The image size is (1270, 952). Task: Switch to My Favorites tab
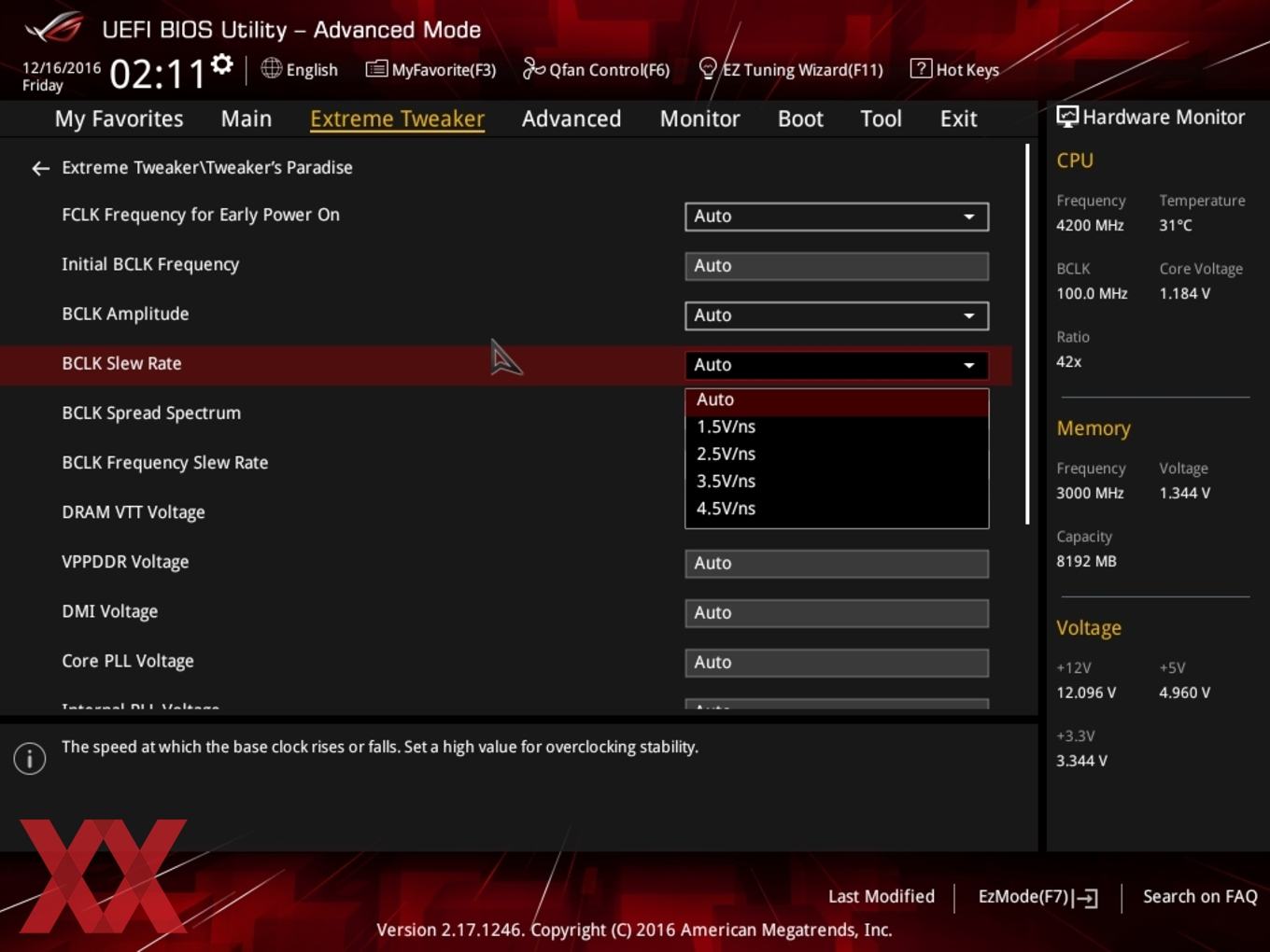coord(119,119)
